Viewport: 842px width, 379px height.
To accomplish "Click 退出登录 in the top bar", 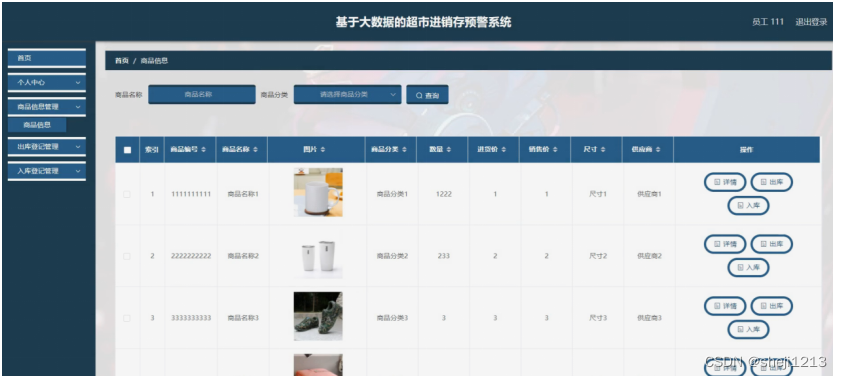I will [811, 22].
